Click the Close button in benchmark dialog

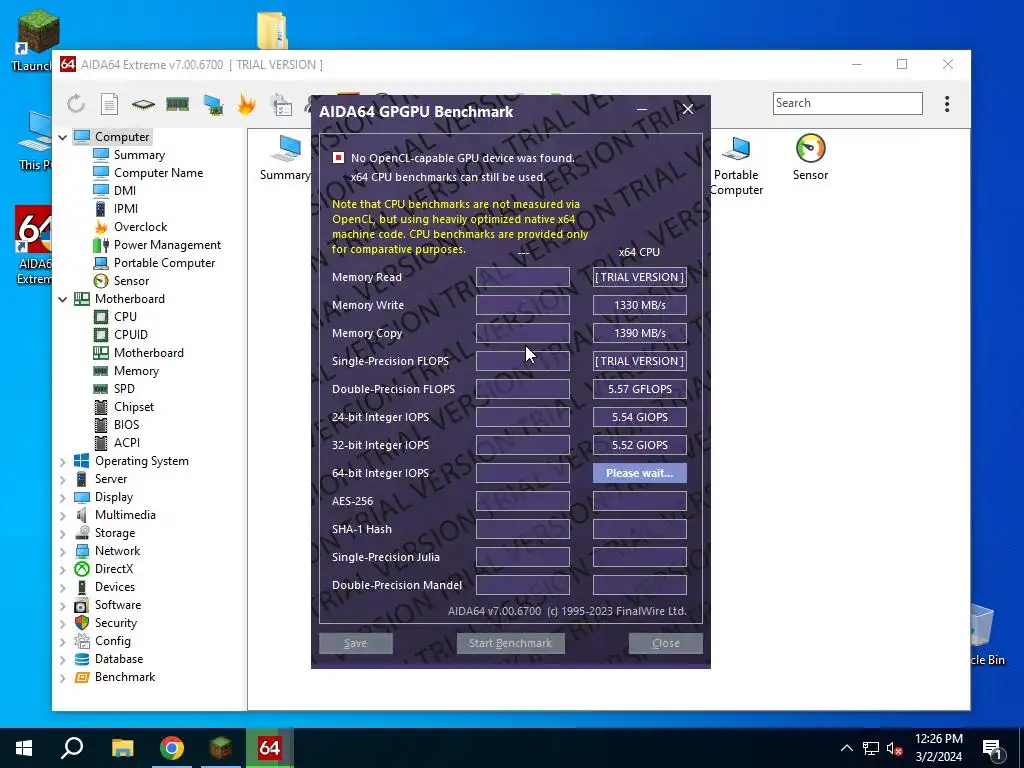[665, 643]
